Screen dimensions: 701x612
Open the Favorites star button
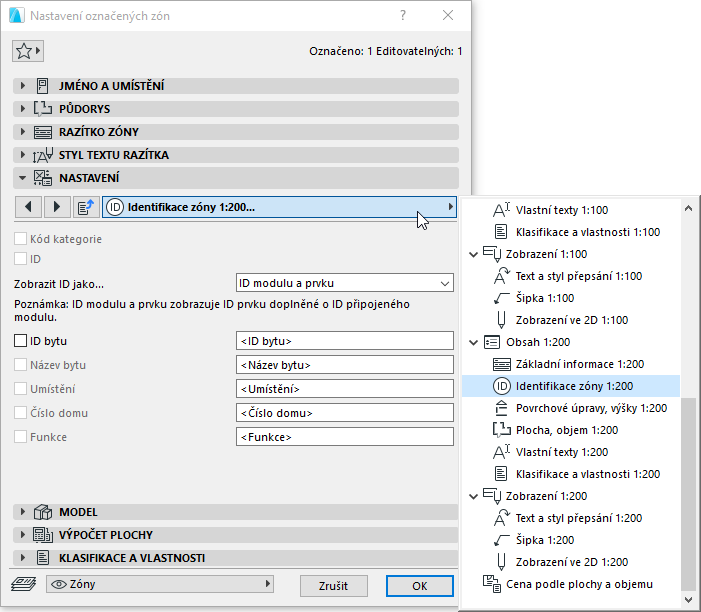pyautogui.click(x=28, y=51)
